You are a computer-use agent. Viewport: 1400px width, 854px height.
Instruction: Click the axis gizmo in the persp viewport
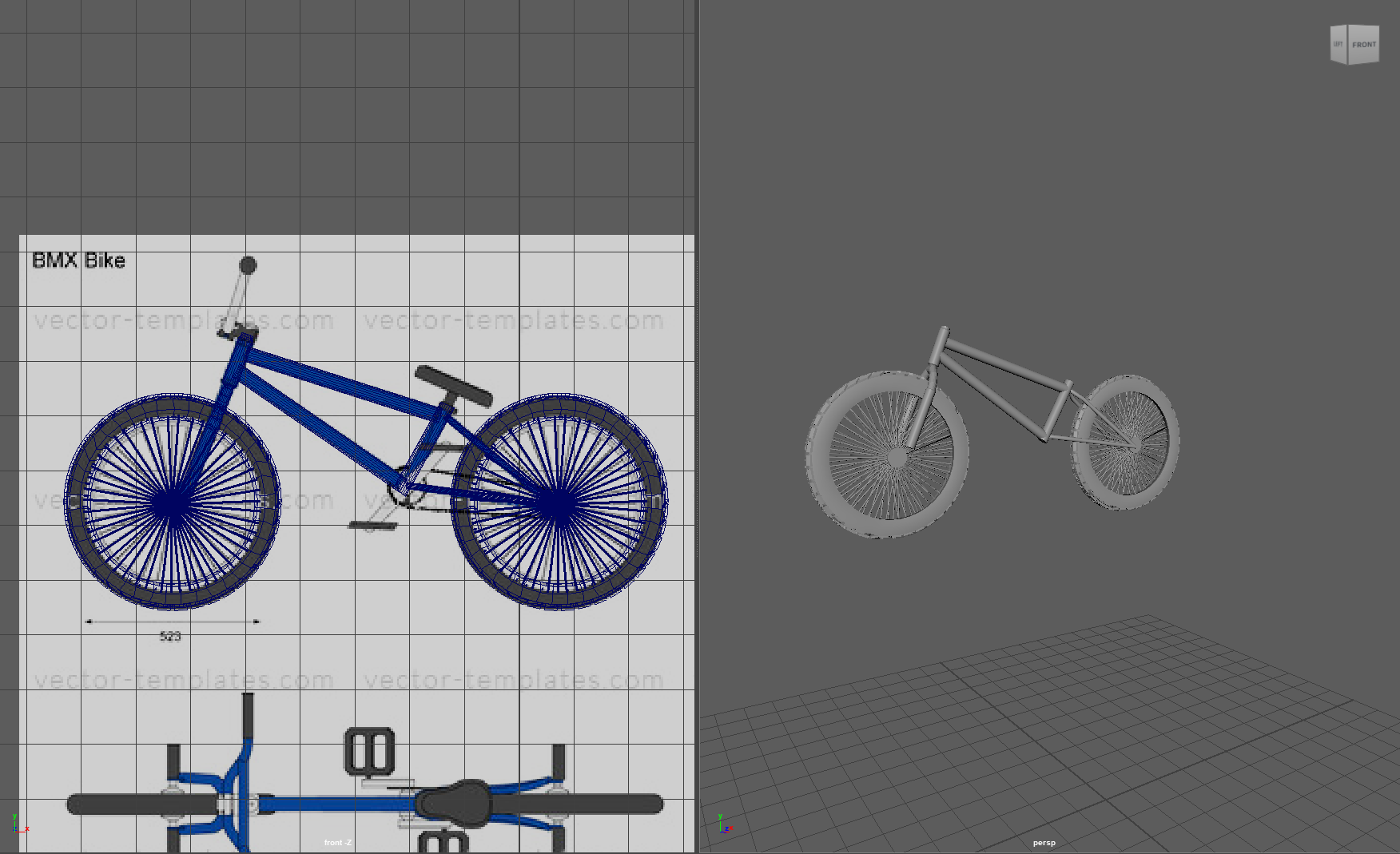pos(724,824)
